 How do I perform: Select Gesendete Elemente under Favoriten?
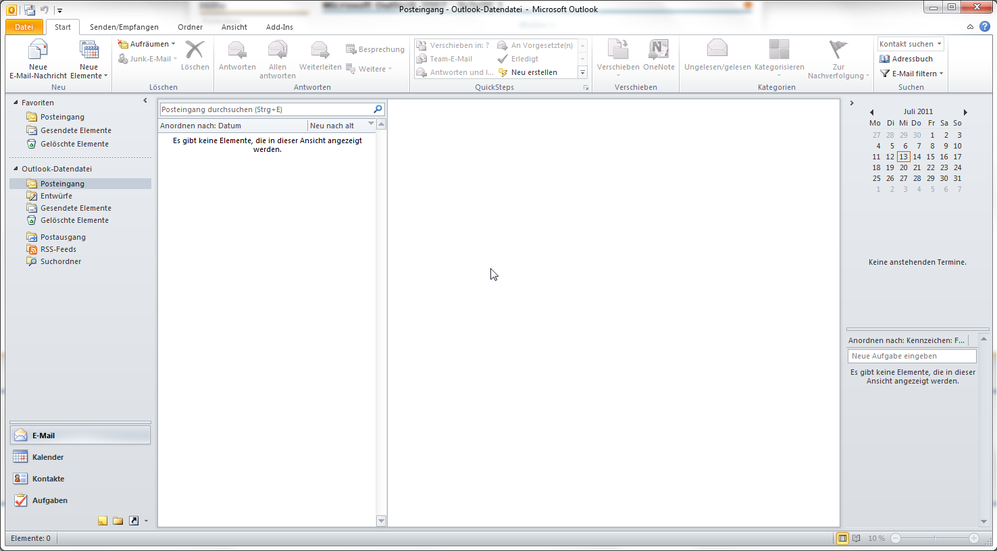tap(76, 130)
